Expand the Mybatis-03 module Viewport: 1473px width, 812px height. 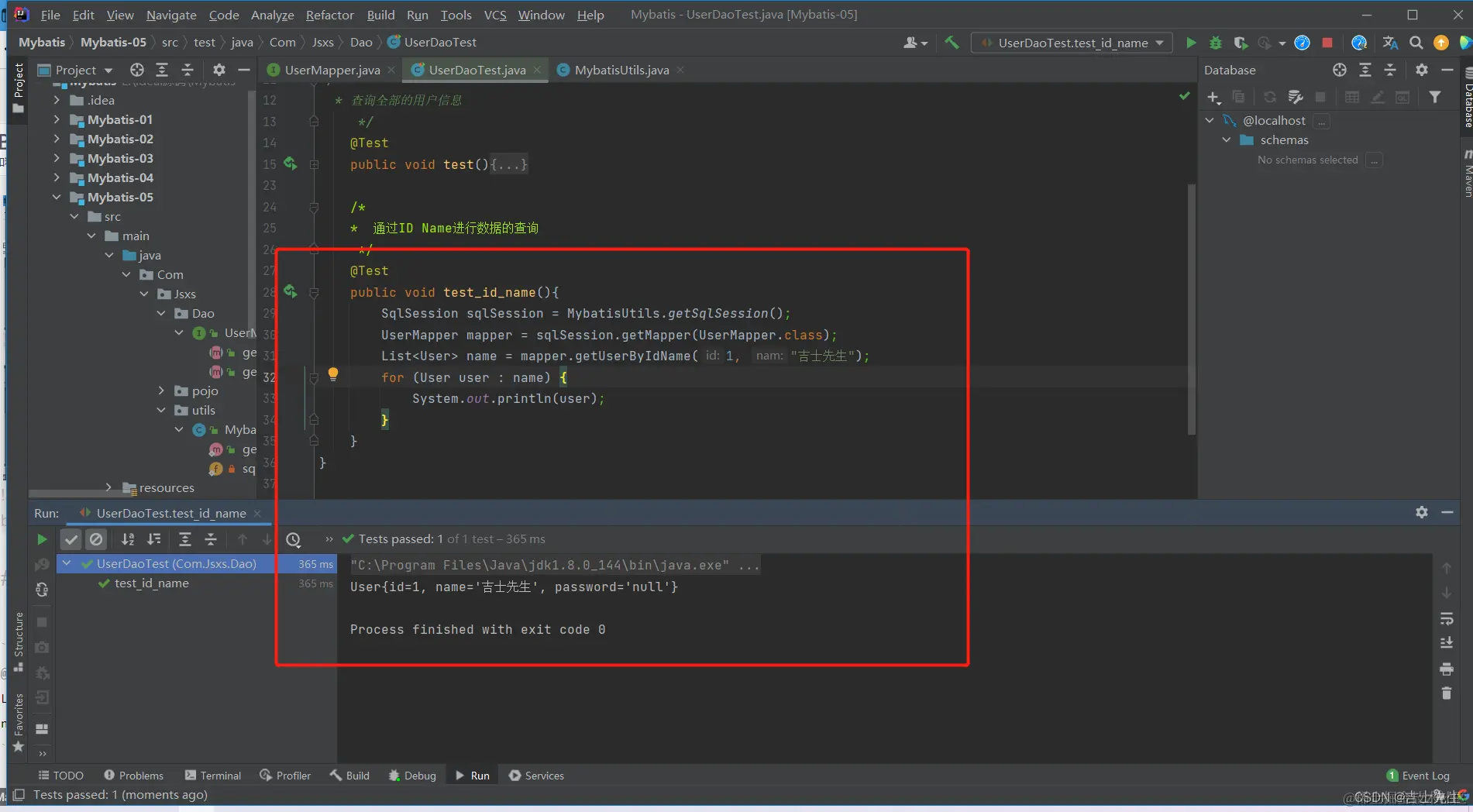(57, 158)
